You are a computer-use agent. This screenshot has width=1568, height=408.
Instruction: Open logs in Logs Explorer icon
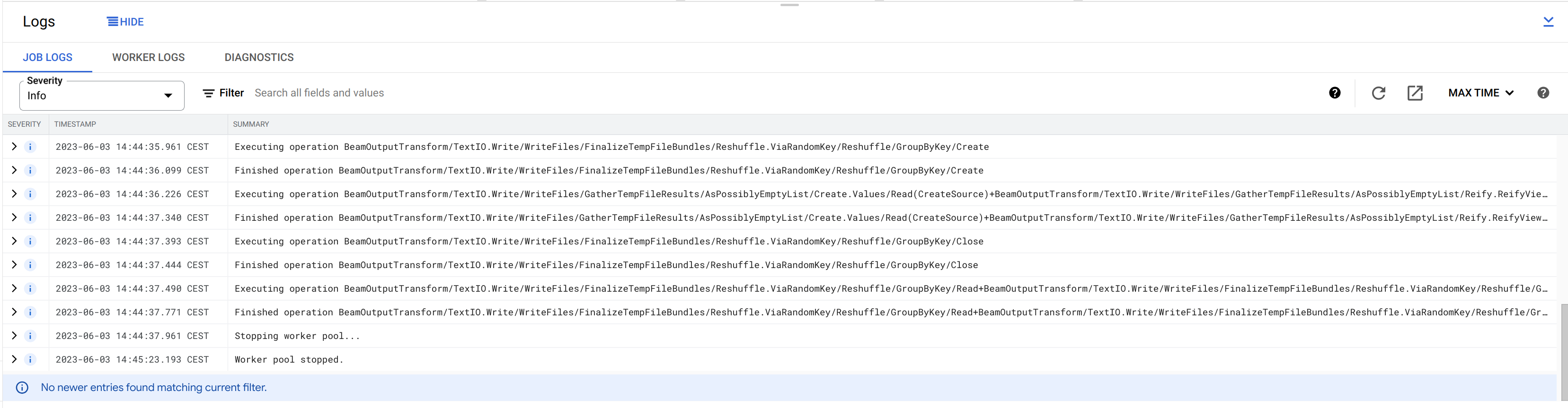[x=1415, y=93]
